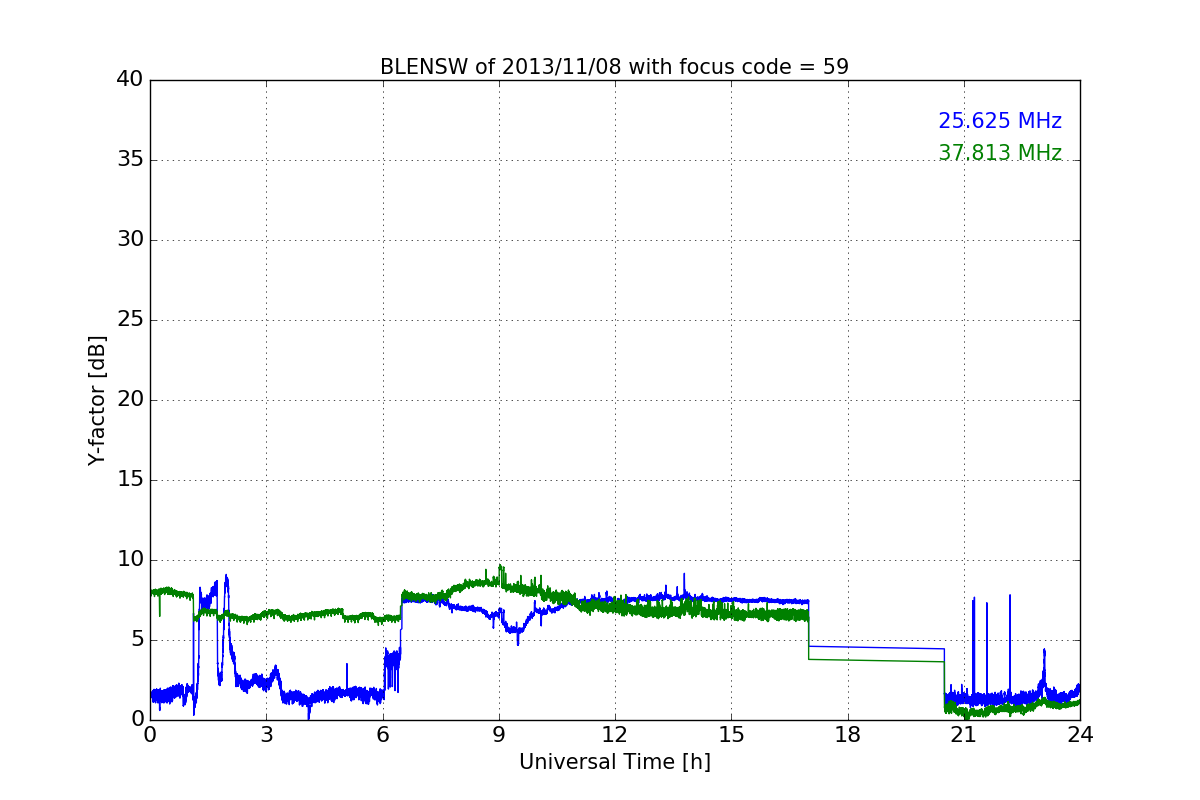Select the 37.813 MHz legend label

pos(1000,153)
